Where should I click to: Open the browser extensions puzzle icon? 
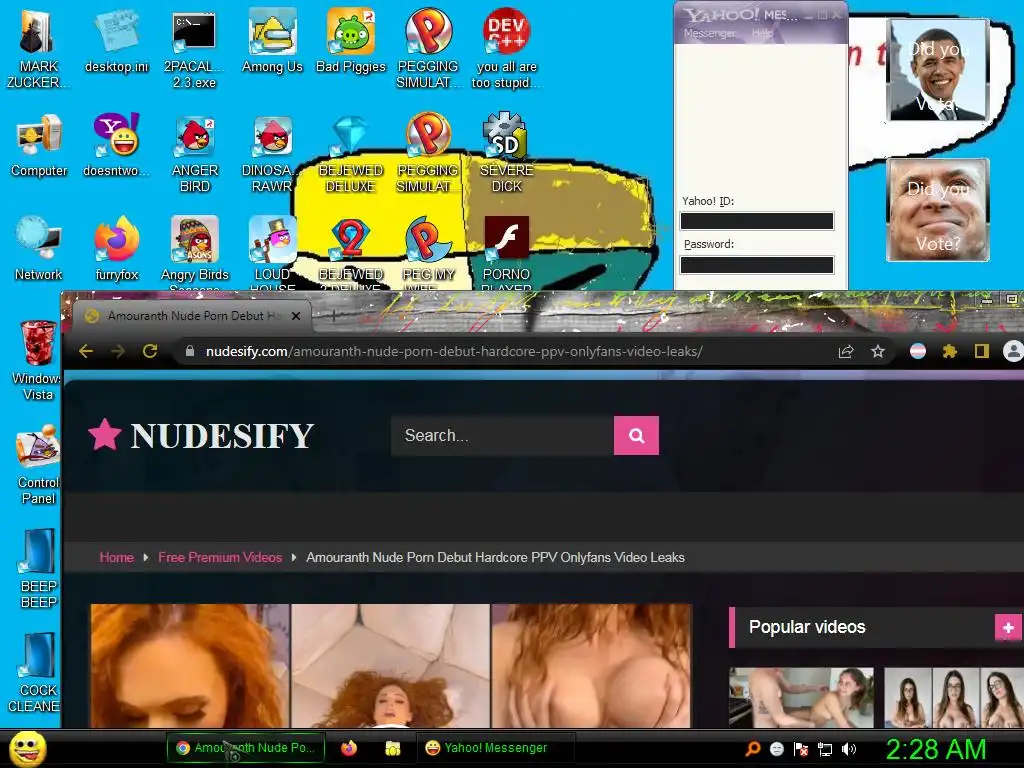point(950,351)
